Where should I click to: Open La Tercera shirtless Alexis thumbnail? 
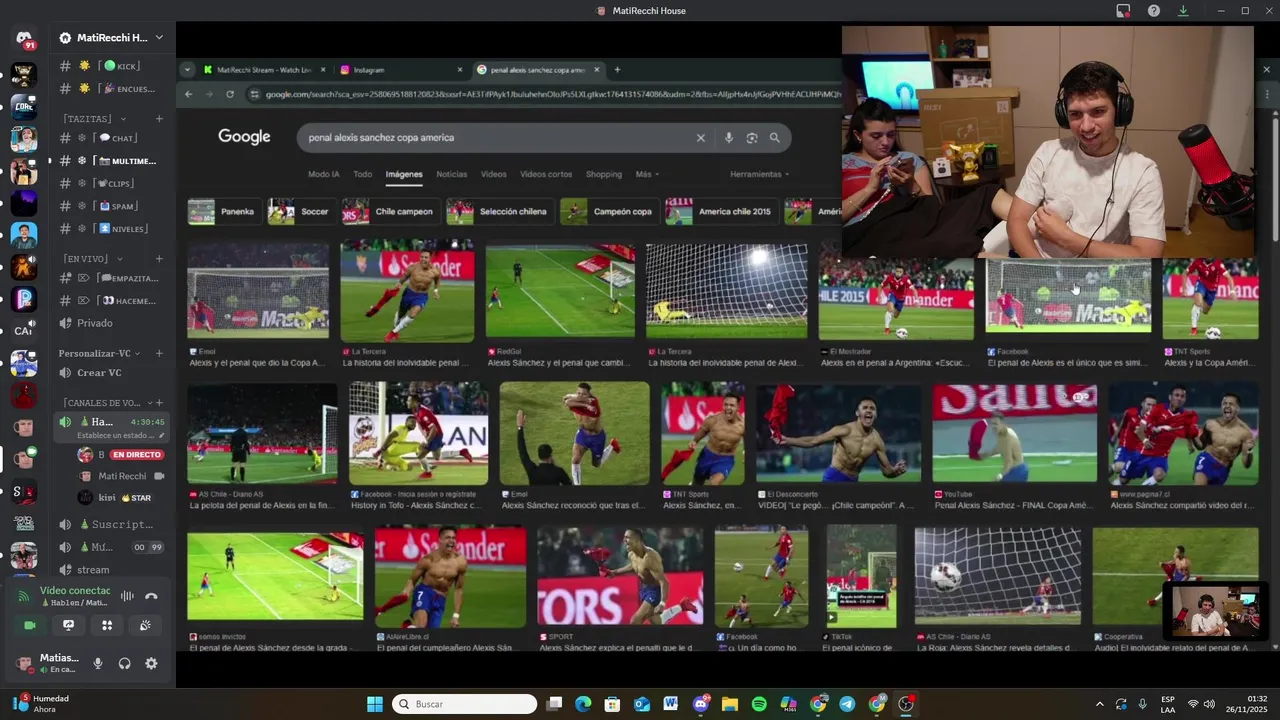tap(407, 291)
